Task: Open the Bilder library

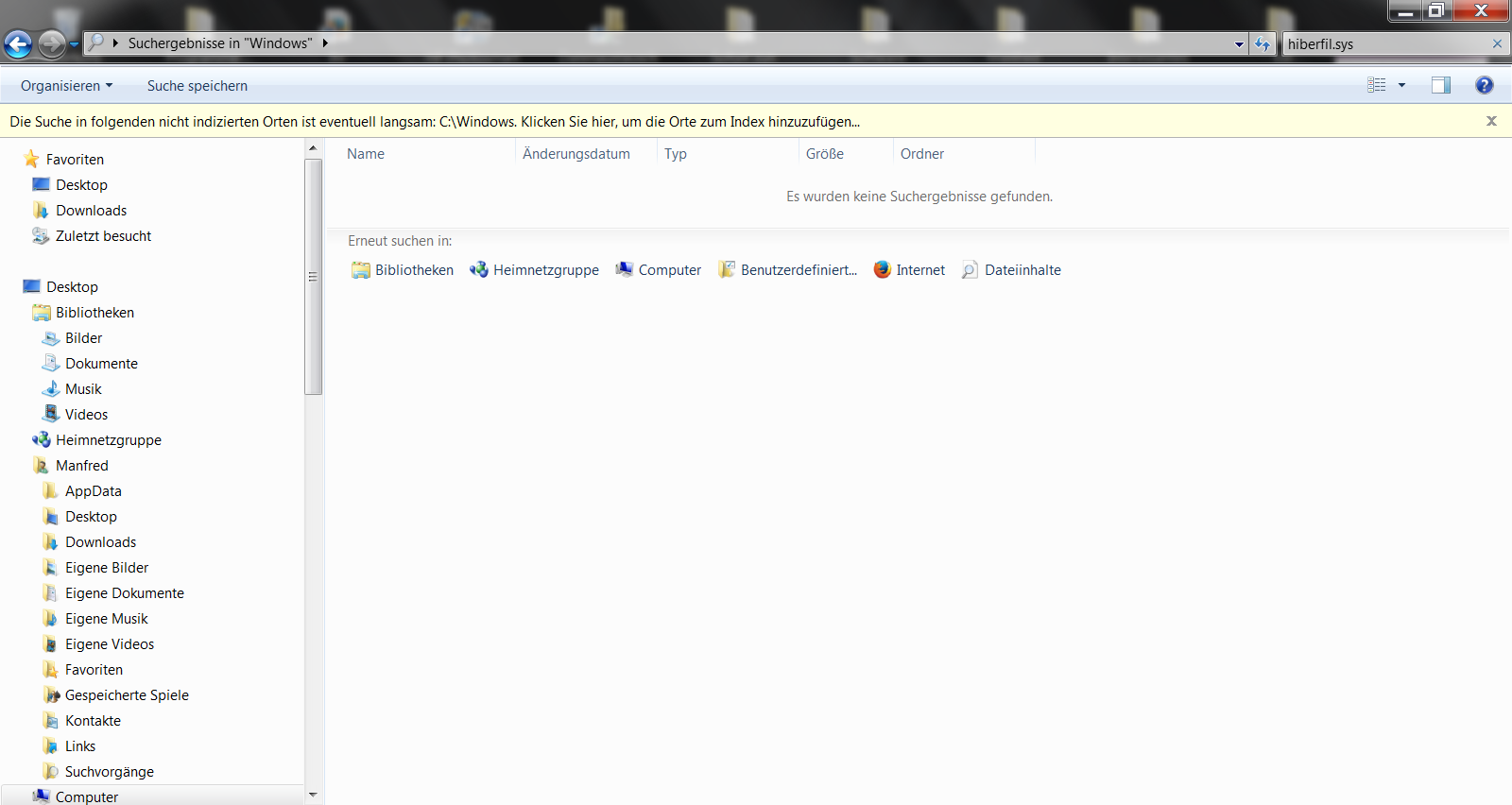Action: [73, 338]
